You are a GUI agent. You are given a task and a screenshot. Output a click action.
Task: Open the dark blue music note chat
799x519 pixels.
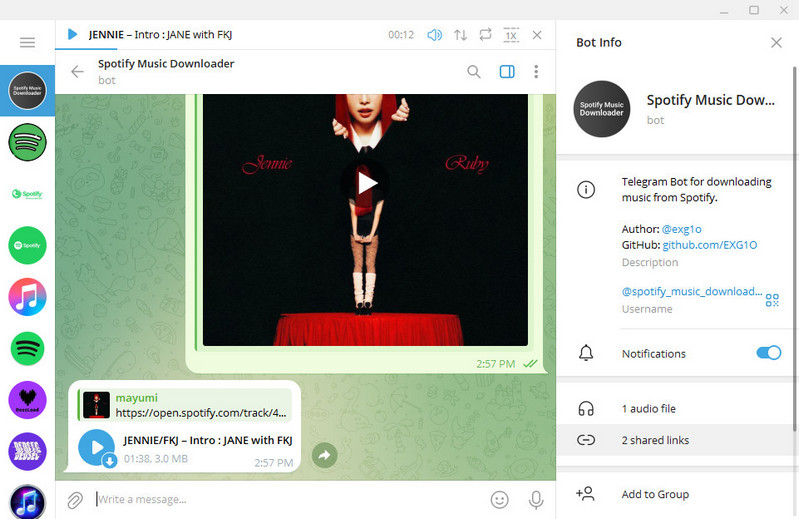(x=28, y=502)
